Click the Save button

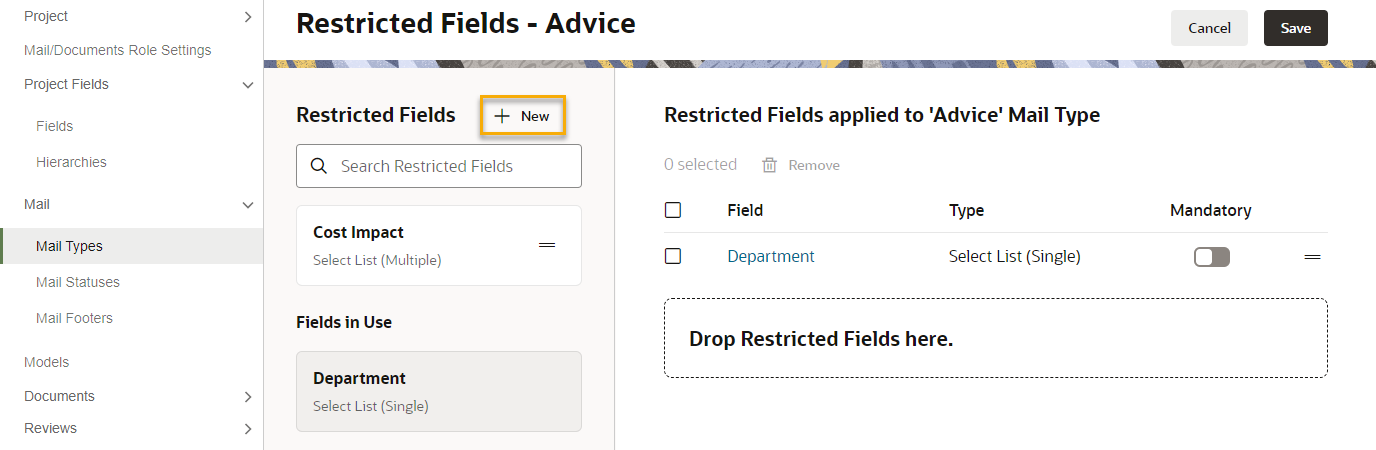1296,28
